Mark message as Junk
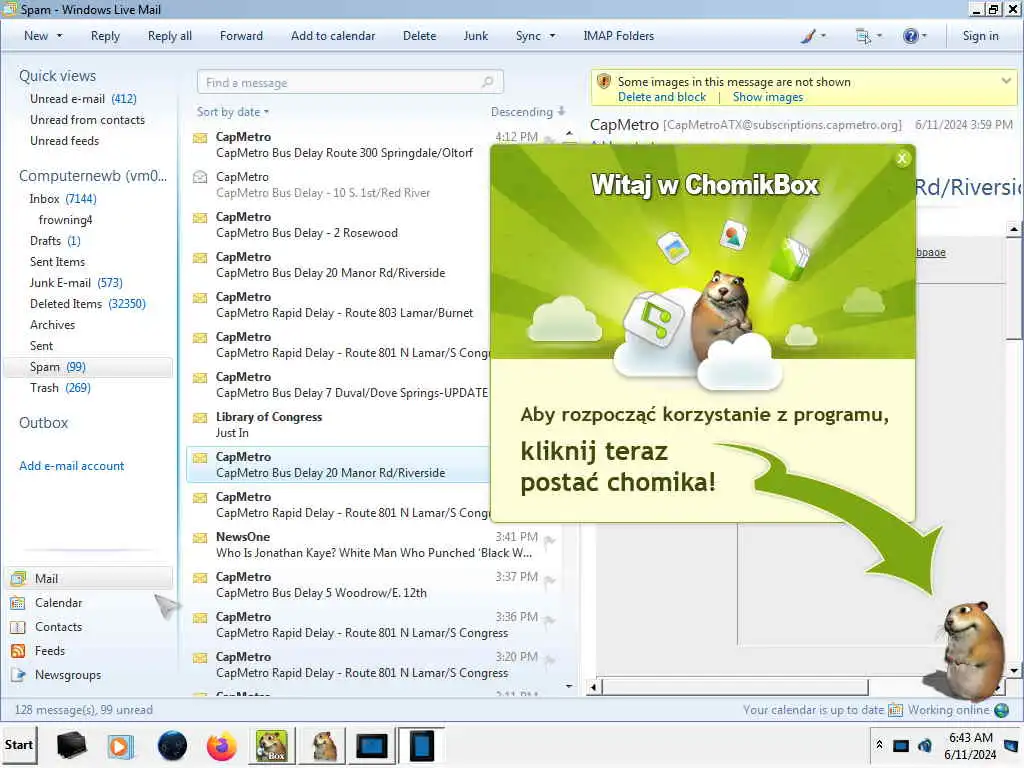Viewport: 1024px width, 768px height. tap(475, 36)
